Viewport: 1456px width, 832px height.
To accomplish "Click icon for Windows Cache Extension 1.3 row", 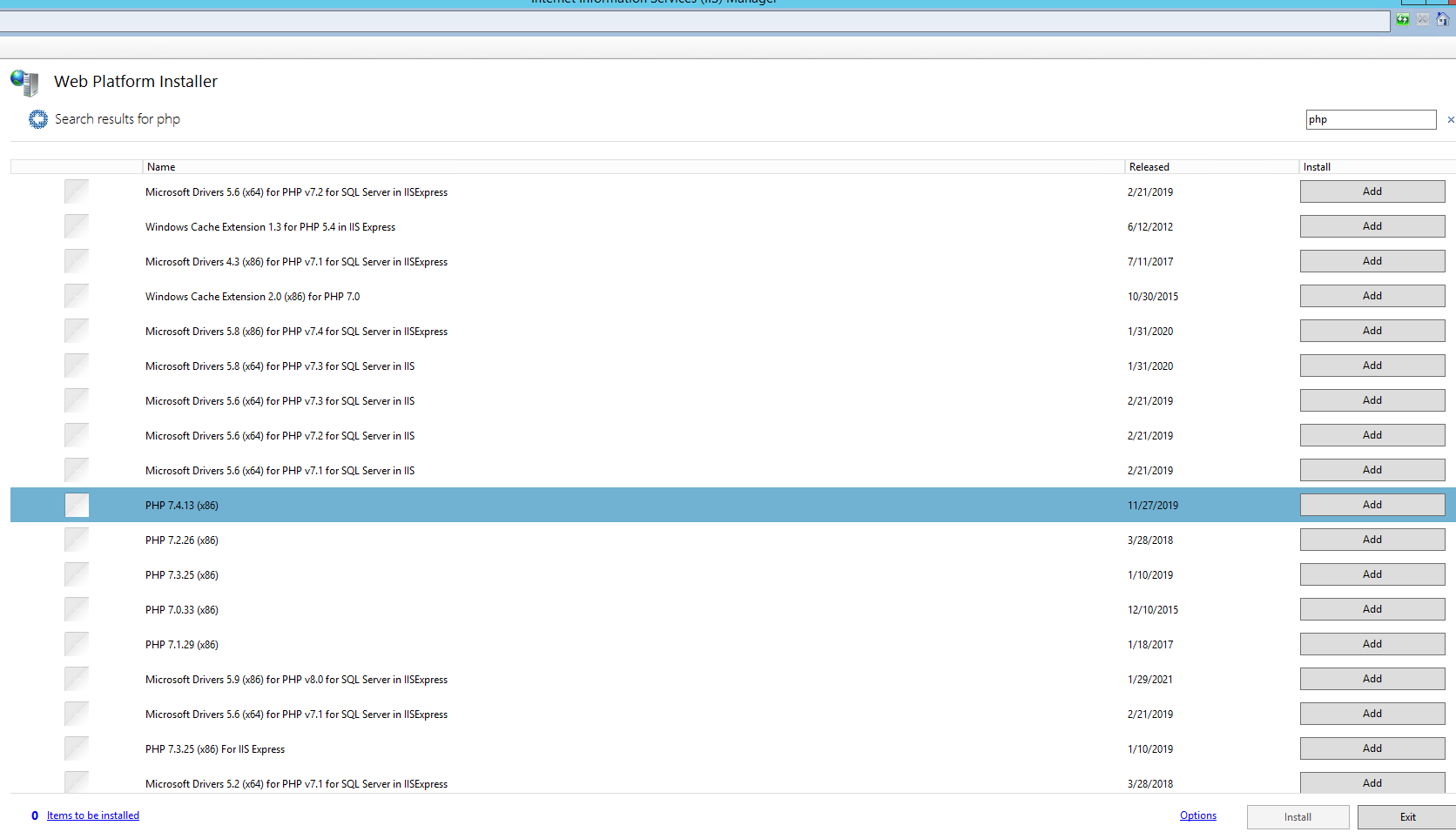I will pyautogui.click(x=77, y=226).
